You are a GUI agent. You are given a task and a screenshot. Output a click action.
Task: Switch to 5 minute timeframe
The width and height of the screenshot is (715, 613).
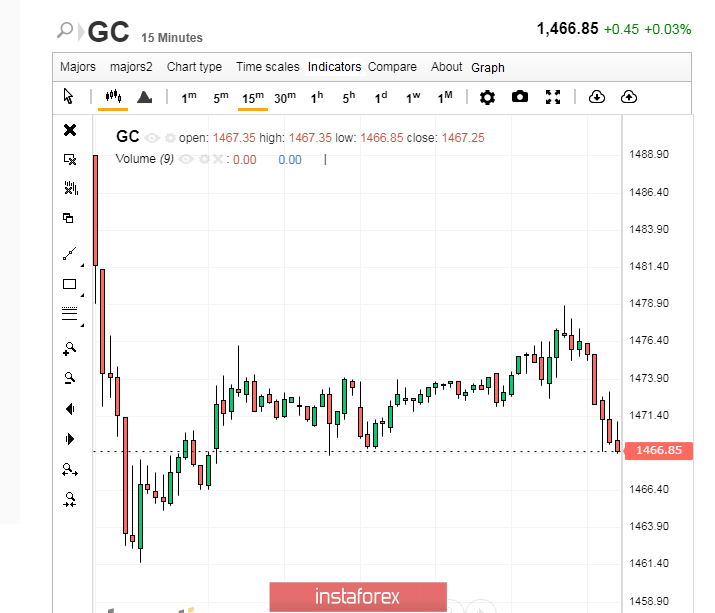[221, 97]
